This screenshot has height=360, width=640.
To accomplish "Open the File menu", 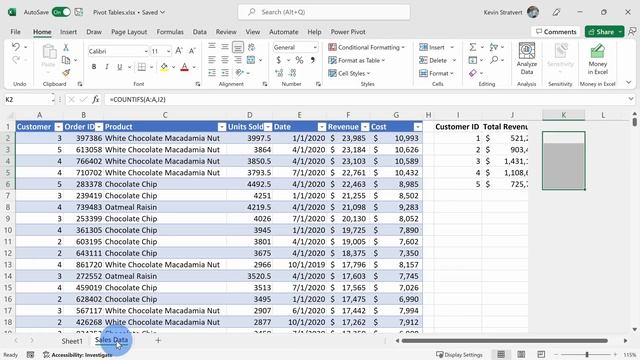I will point(16,32).
